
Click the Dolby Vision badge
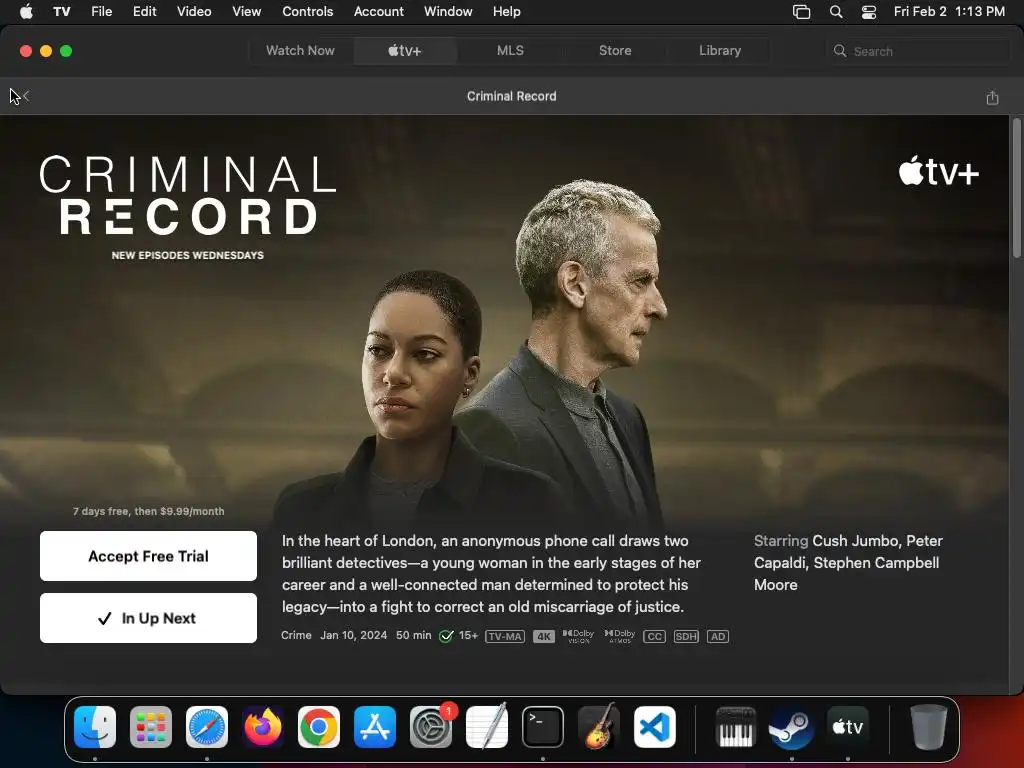click(x=578, y=636)
